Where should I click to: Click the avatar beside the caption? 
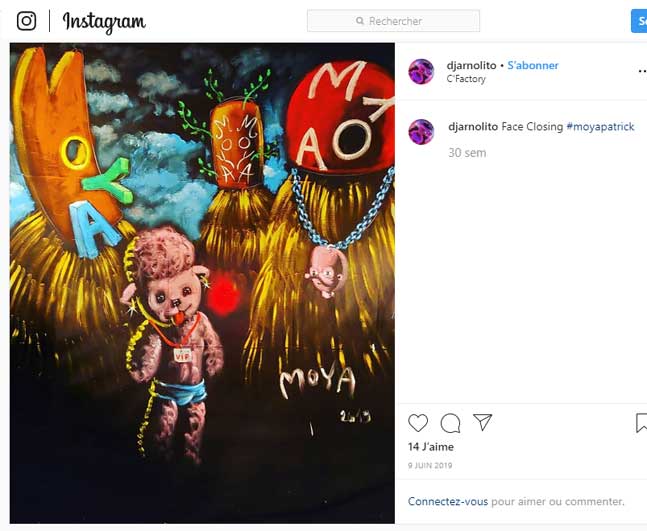click(x=421, y=131)
